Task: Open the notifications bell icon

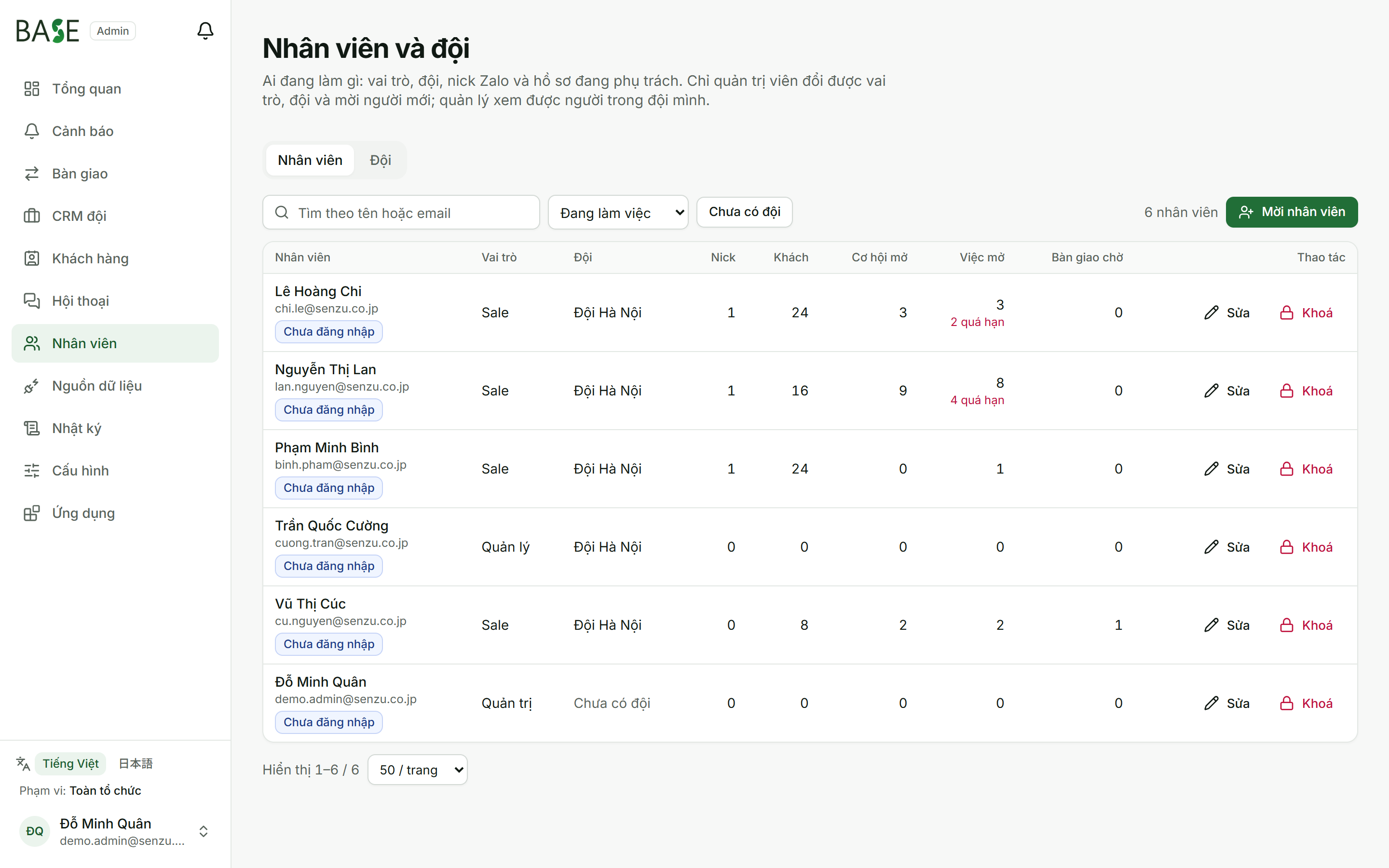Action: click(x=205, y=30)
